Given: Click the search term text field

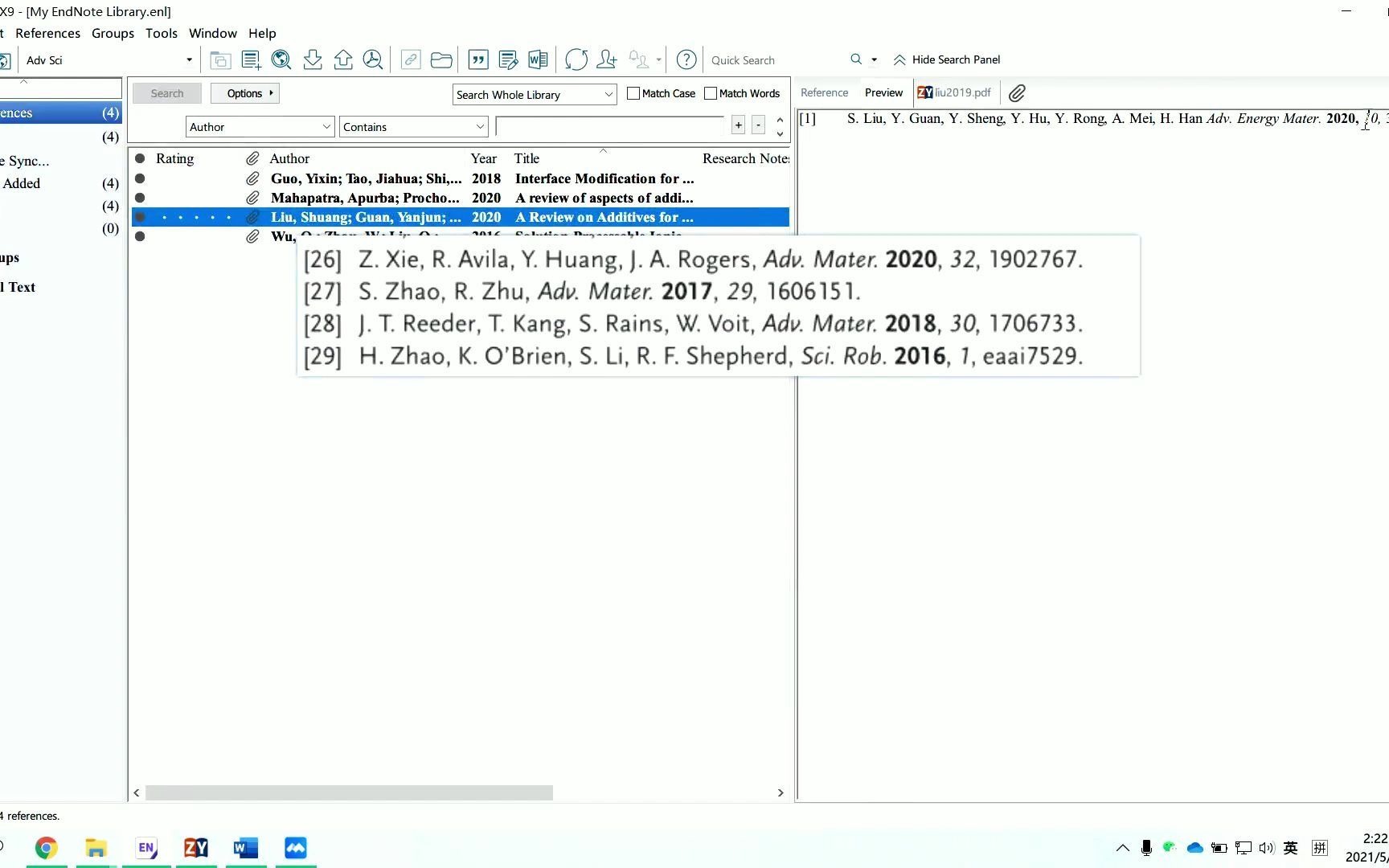Looking at the screenshot, I should [x=609, y=126].
